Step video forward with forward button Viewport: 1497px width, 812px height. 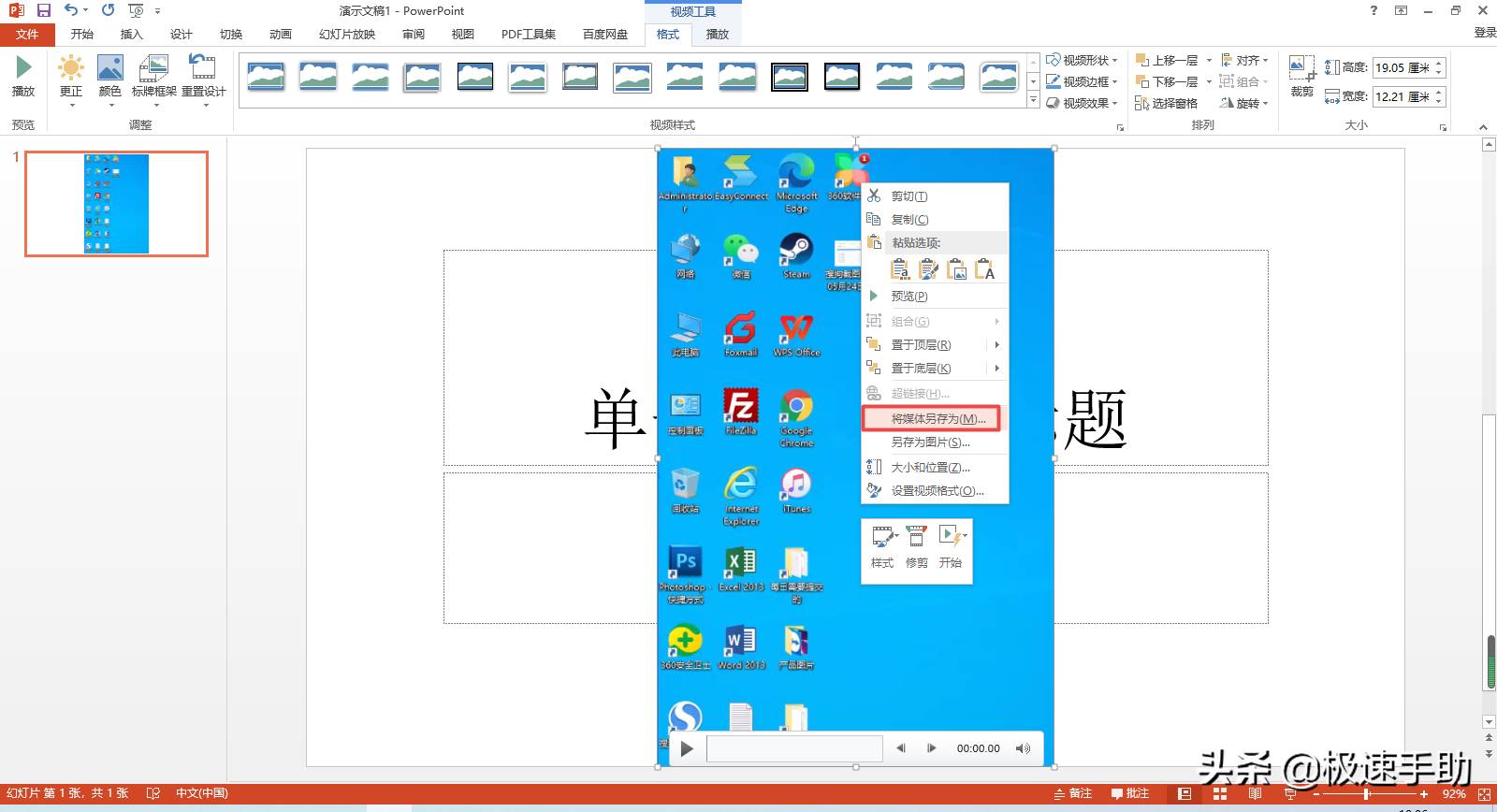pyautogui.click(x=931, y=748)
